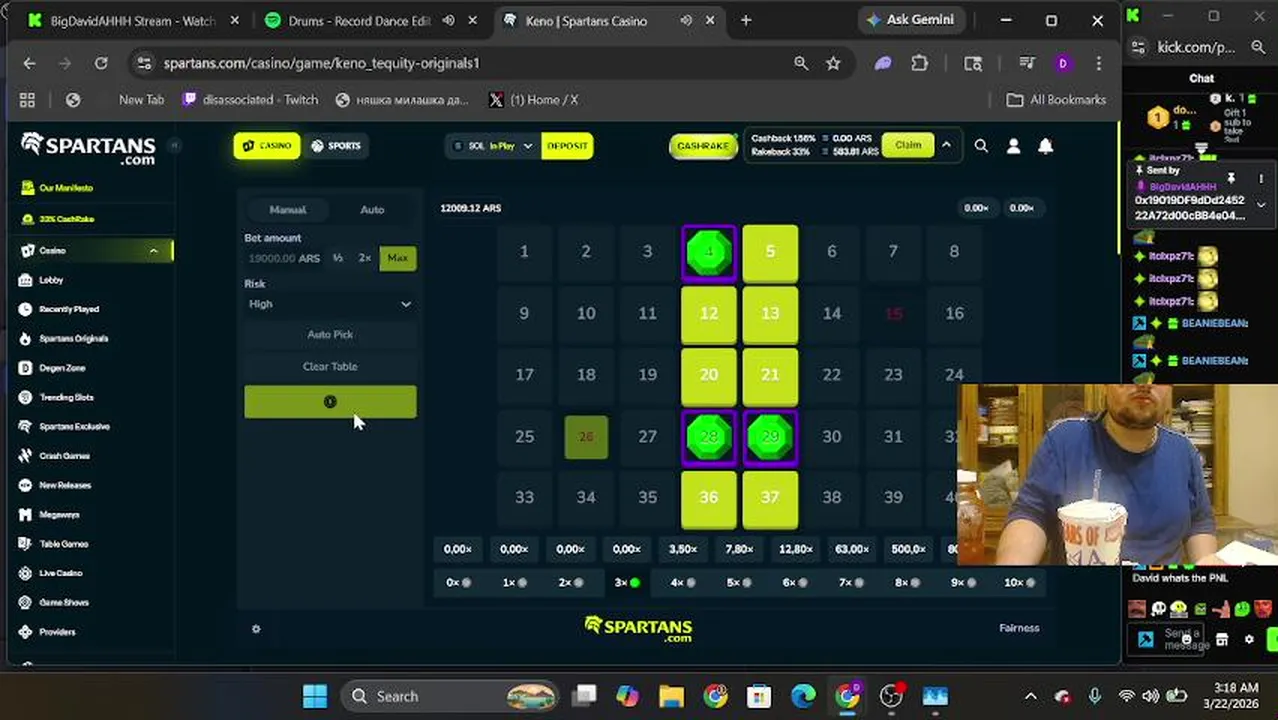The image size is (1278, 720).
Task: Select the Sports tab at the top
Action: (335, 146)
